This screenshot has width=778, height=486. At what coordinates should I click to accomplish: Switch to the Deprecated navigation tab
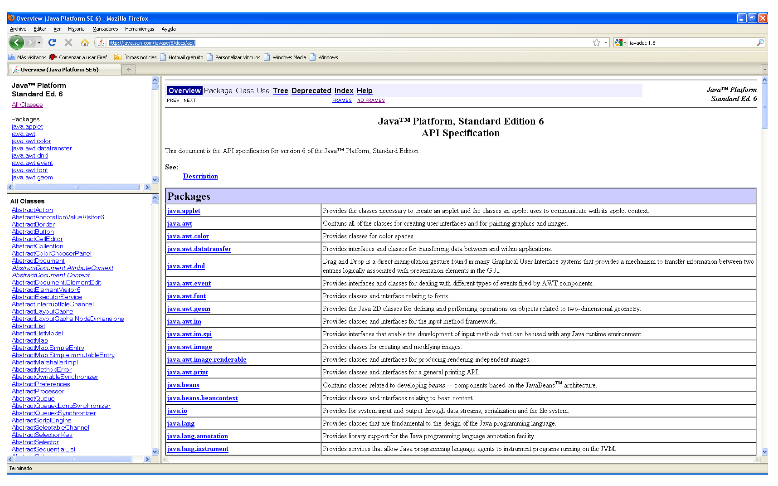click(311, 90)
